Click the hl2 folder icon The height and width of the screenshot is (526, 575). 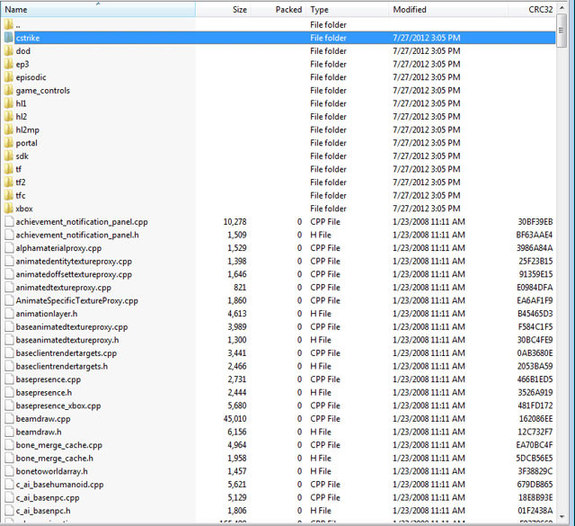[9, 116]
